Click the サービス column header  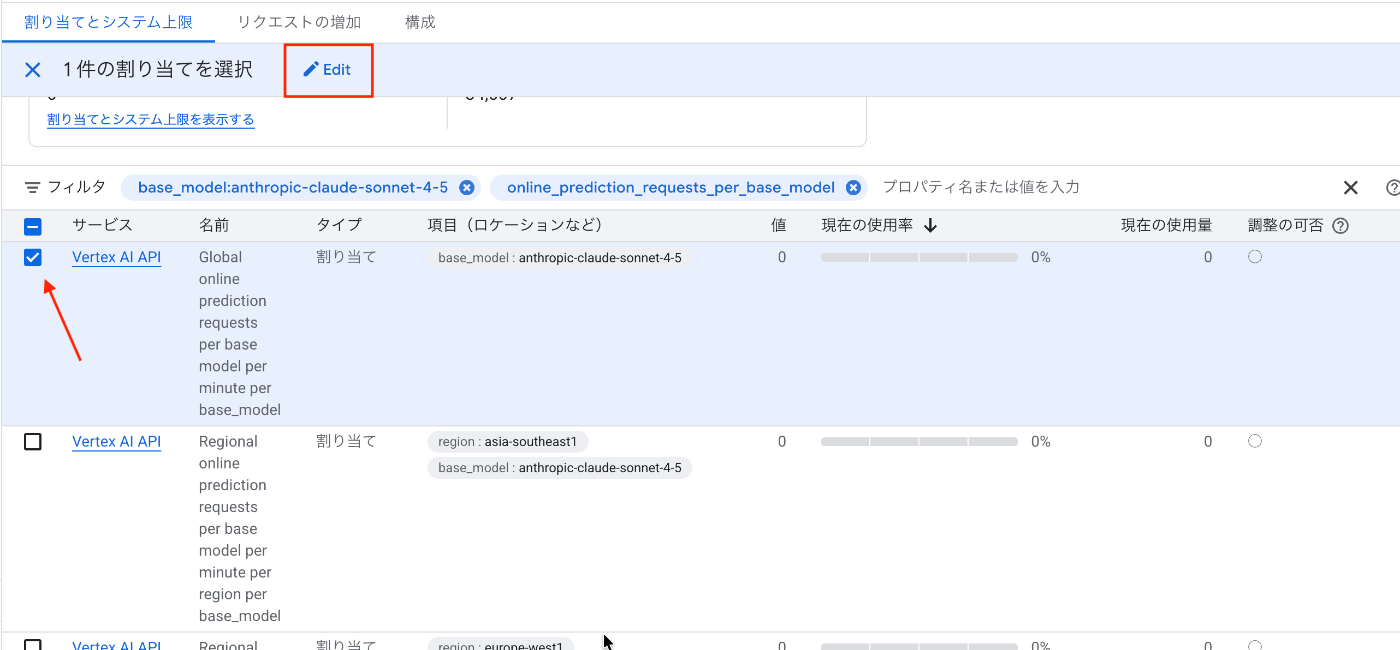tap(102, 225)
